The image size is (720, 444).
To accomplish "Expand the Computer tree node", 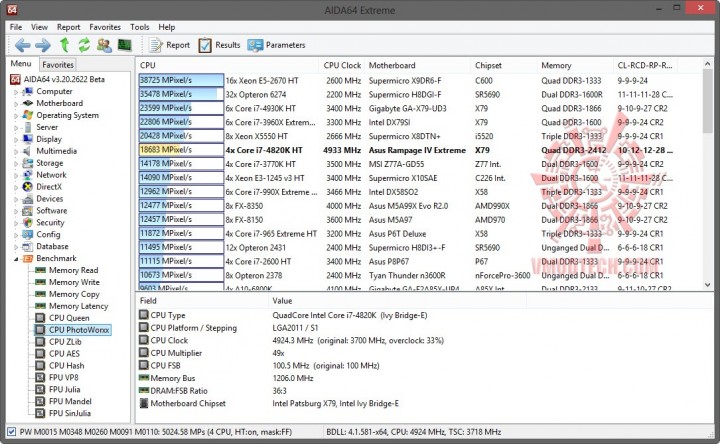I will click(x=16, y=92).
